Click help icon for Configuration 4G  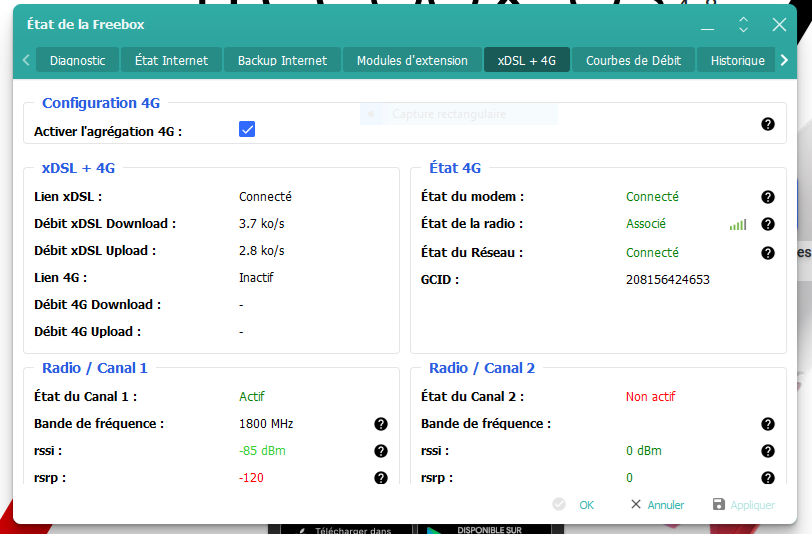click(768, 124)
